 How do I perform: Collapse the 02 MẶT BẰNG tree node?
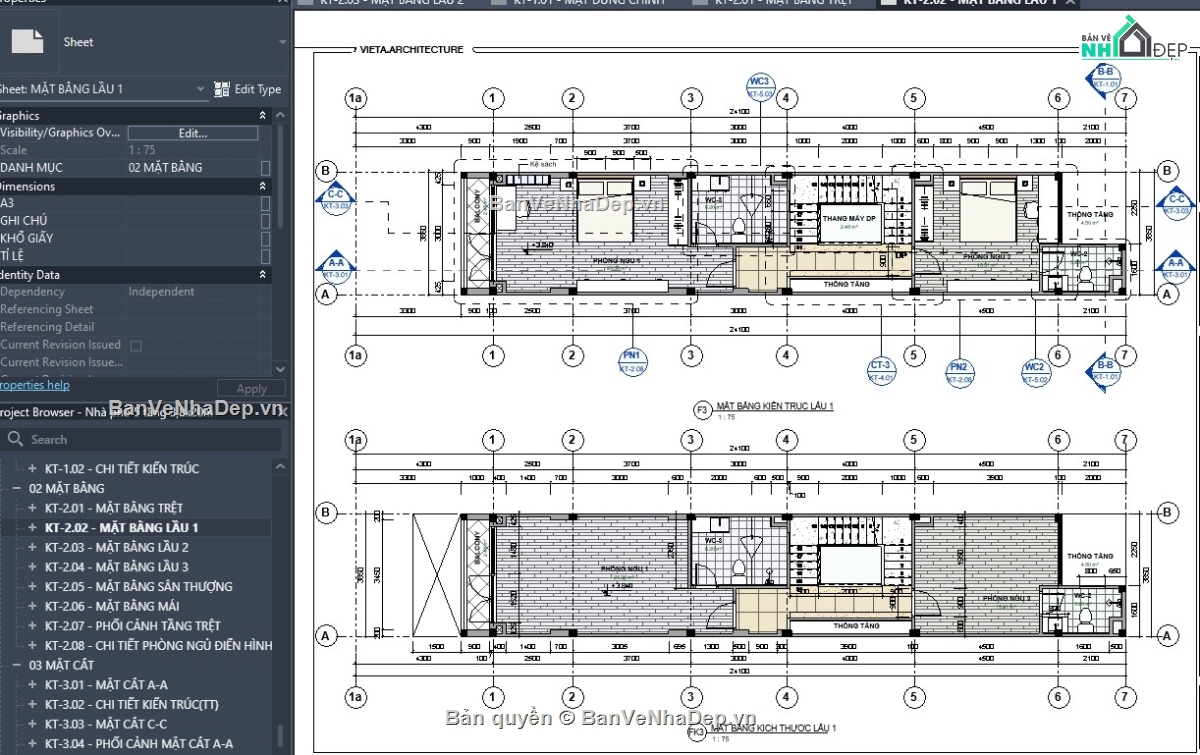pyautogui.click(x=16, y=489)
